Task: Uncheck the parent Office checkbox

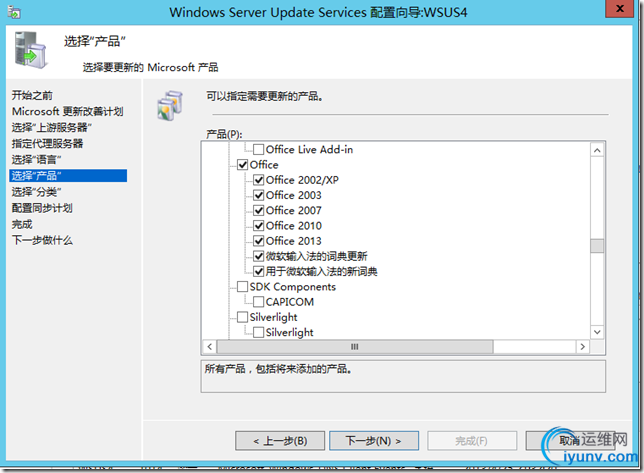Action: click(242, 165)
